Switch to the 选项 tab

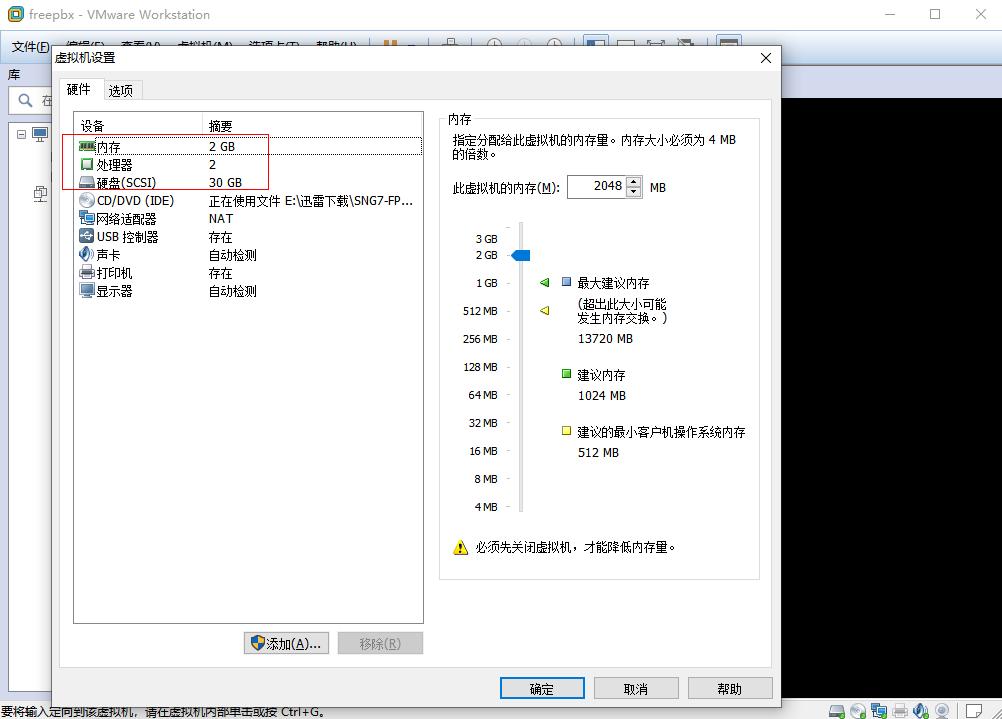tap(121, 91)
